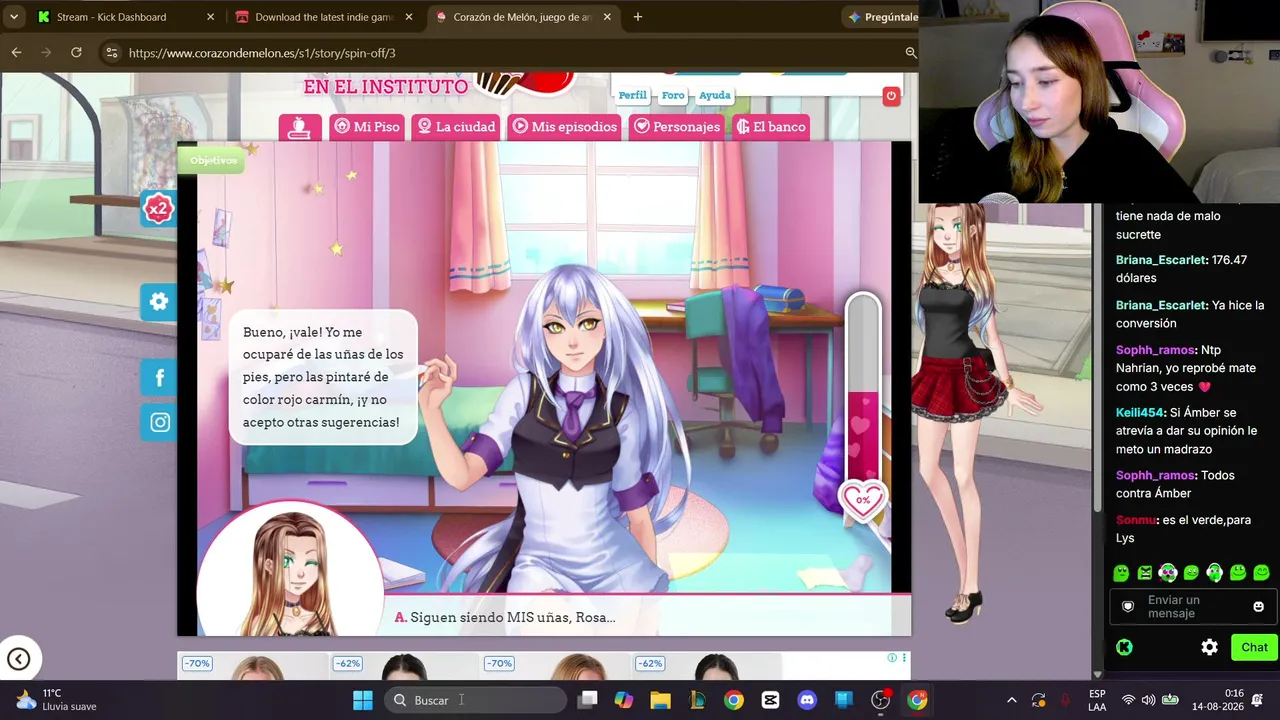This screenshot has height=720, width=1280.
Task: Click the red power logout icon
Action: [x=891, y=96]
